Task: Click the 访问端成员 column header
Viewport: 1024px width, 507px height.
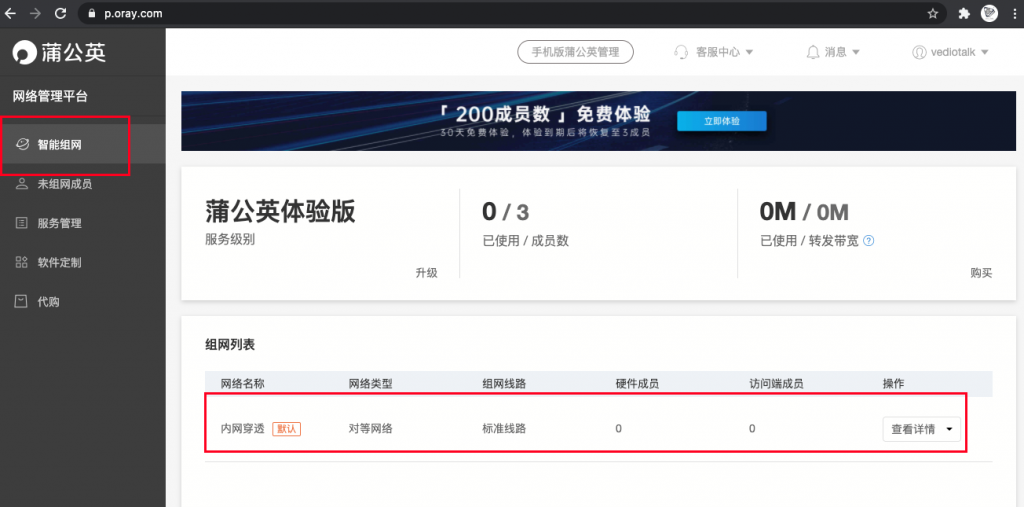Action: [x=776, y=384]
